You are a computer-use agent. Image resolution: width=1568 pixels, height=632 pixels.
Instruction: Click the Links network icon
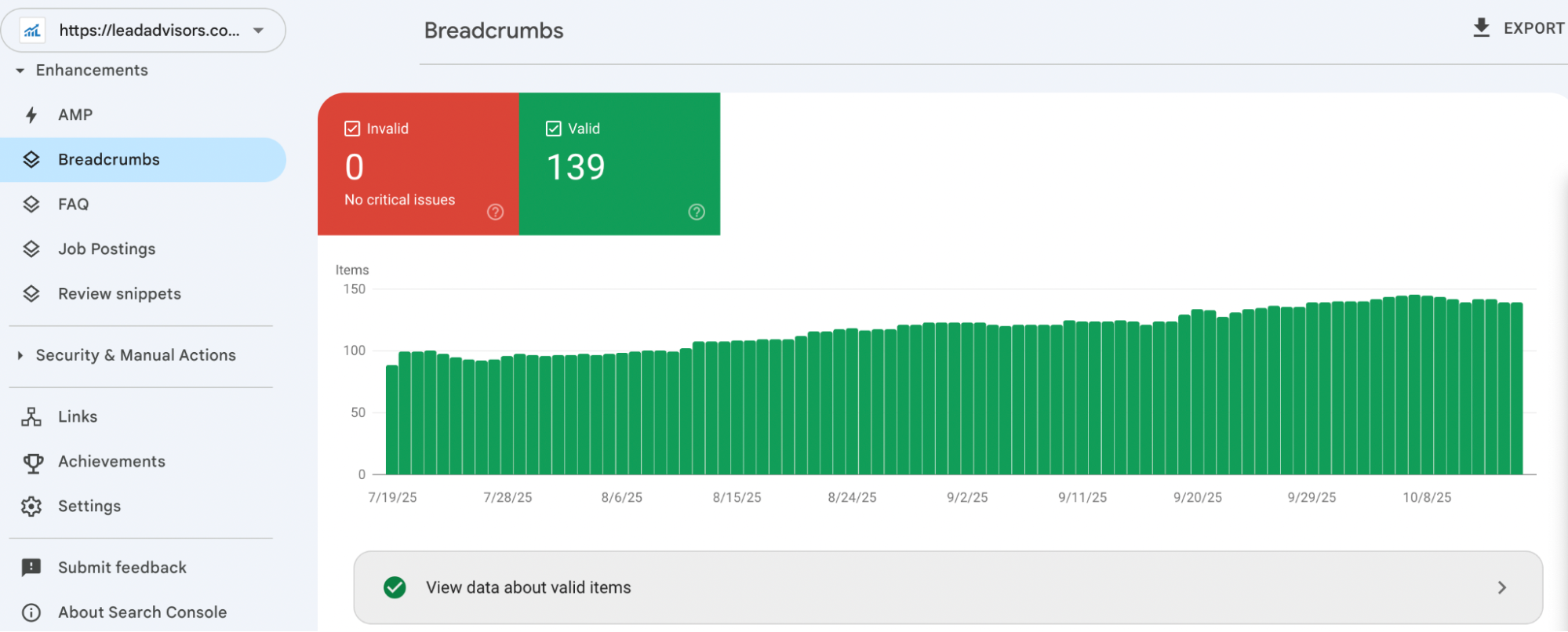pyautogui.click(x=31, y=417)
